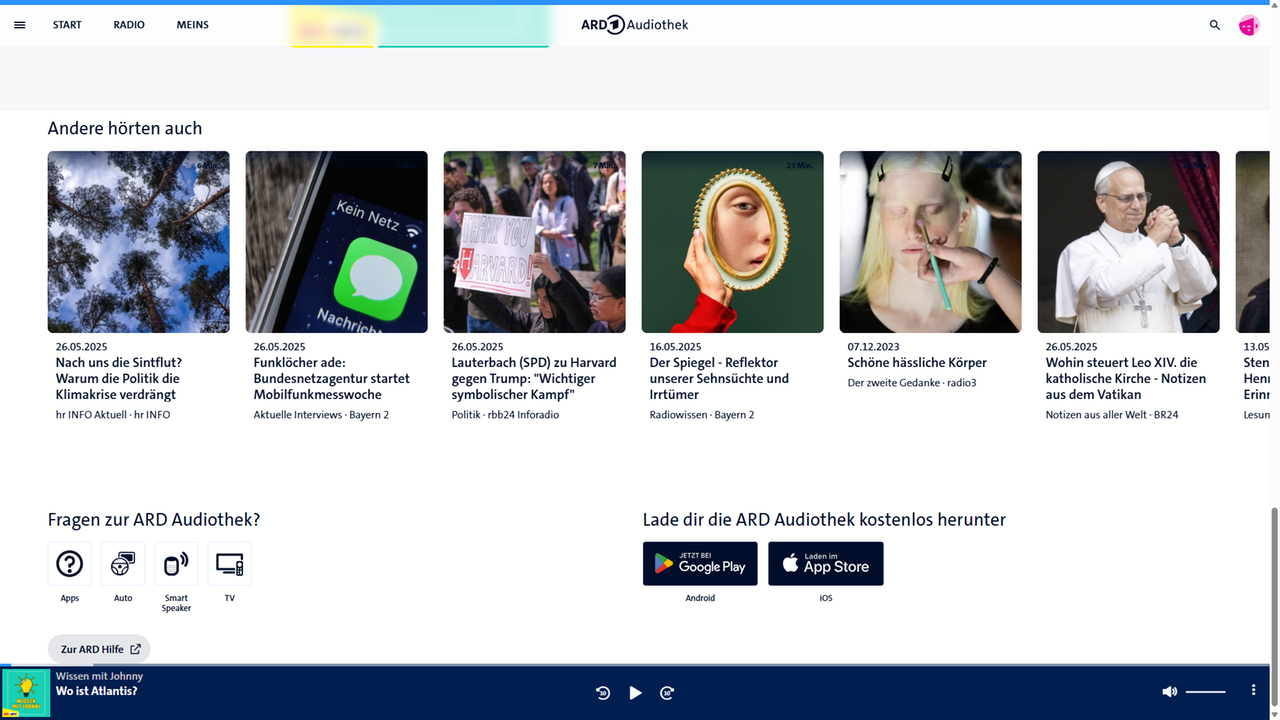
Task: Open the RADIO menu item
Action: [x=129, y=25]
